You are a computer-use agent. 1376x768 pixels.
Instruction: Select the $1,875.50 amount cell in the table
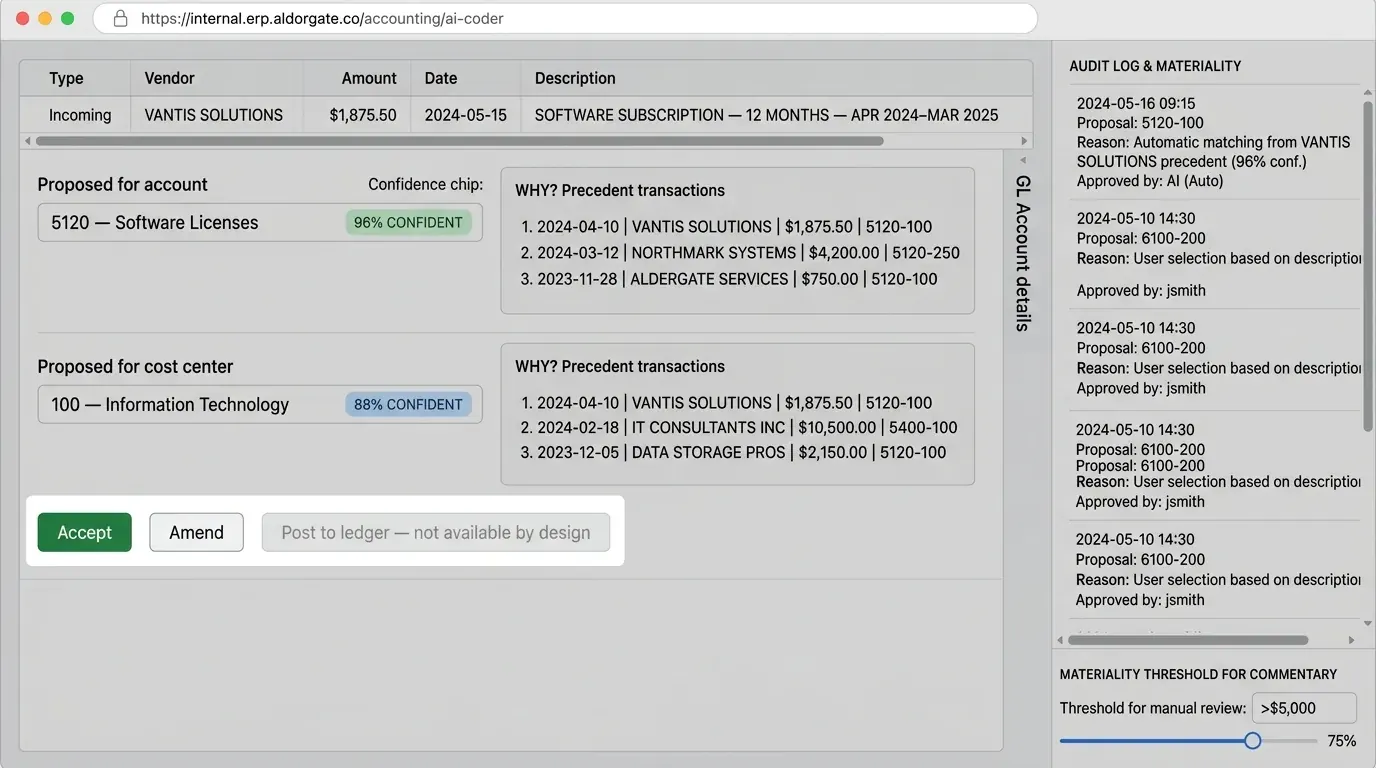(357, 115)
